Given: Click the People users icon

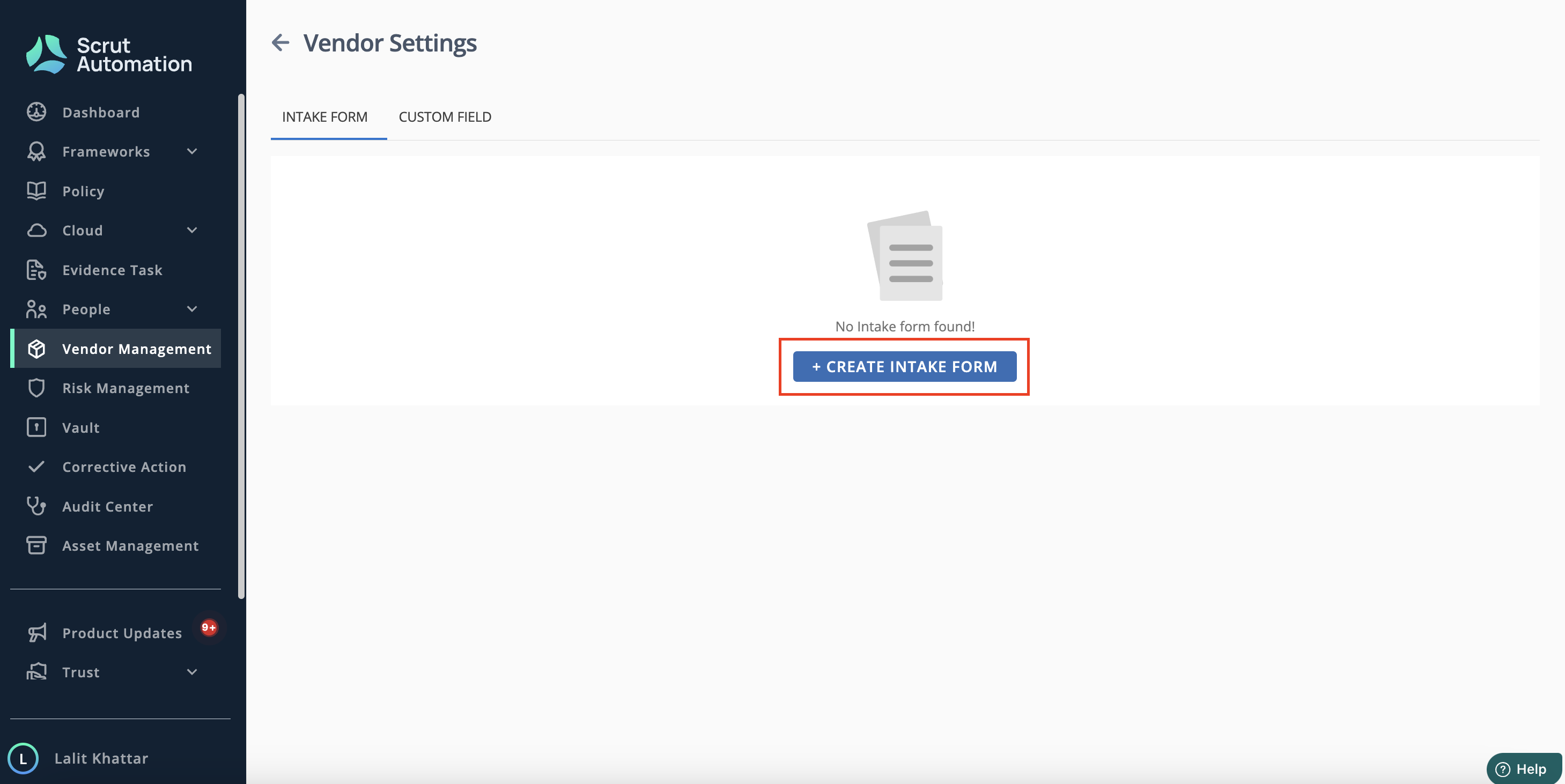Looking at the screenshot, I should 36,309.
